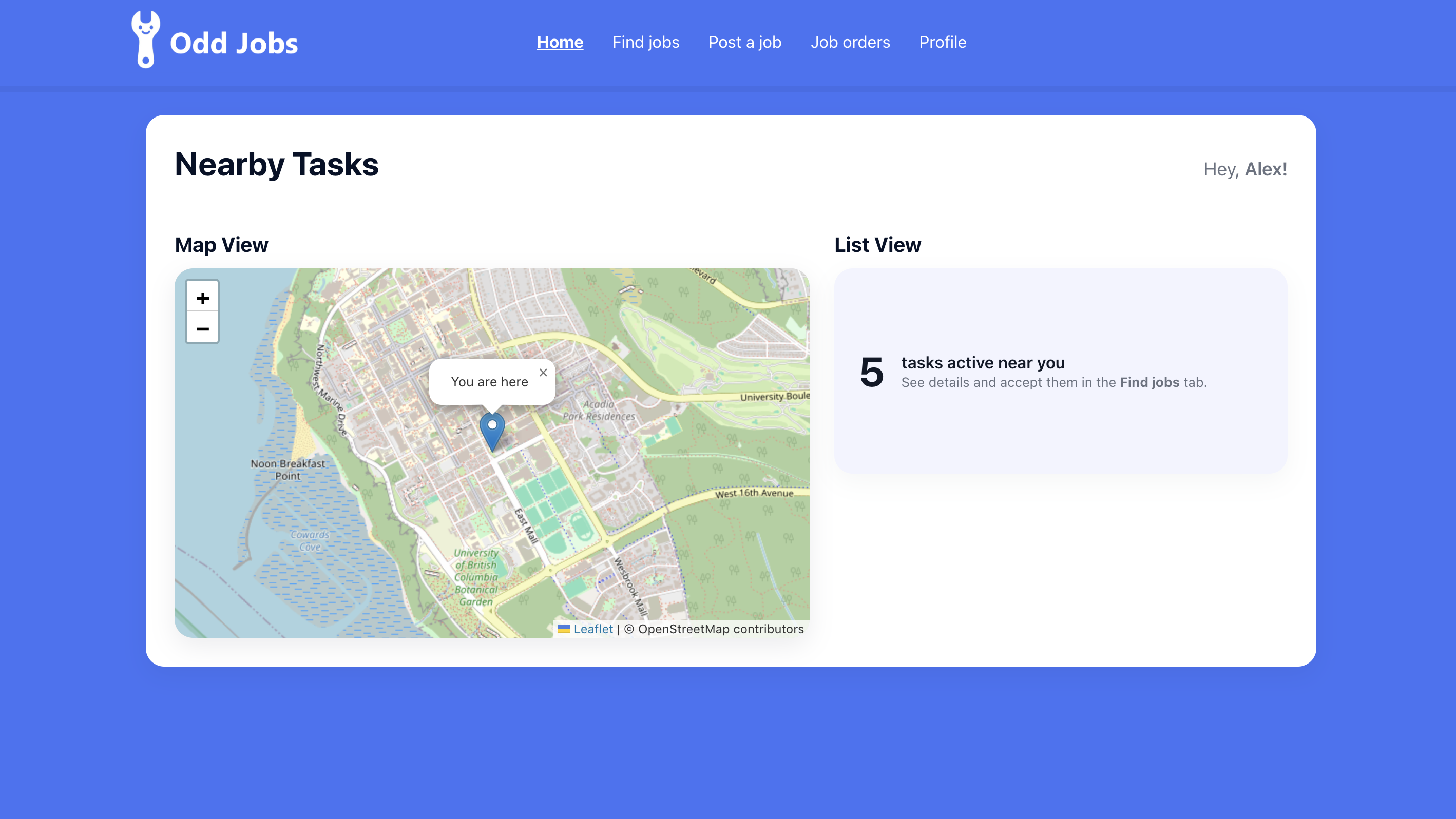
Task: Click OpenStreetMap contributors attribution text
Action: point(720,629)
